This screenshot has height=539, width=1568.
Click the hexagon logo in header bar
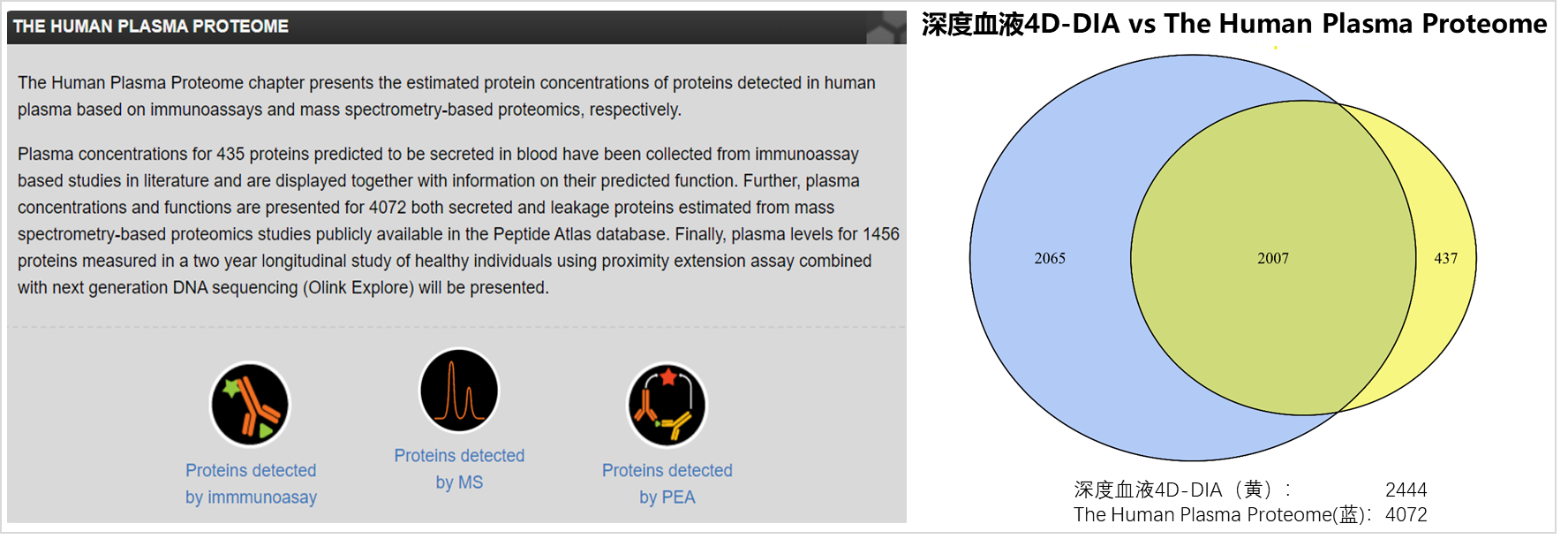click(885, 28)
